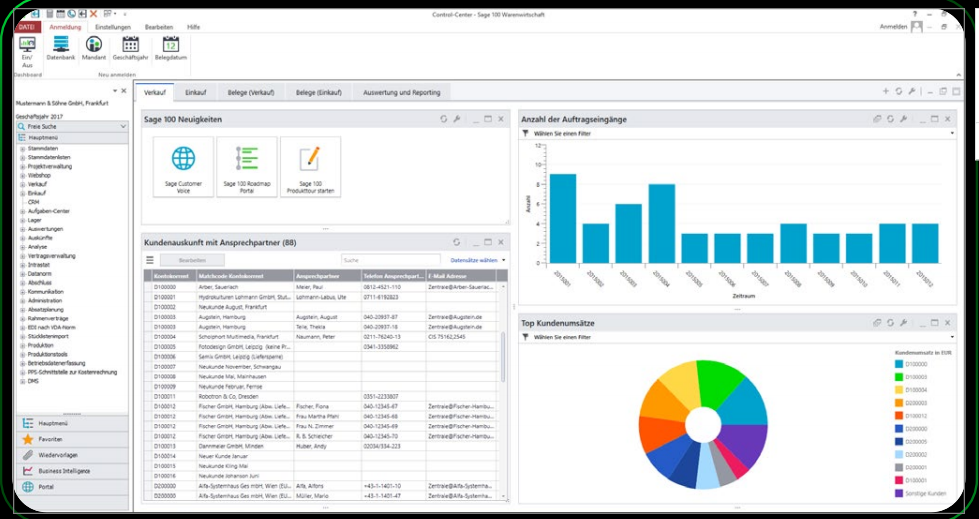Open the Datensätze wählen dropdown

[x=478, y=260]
